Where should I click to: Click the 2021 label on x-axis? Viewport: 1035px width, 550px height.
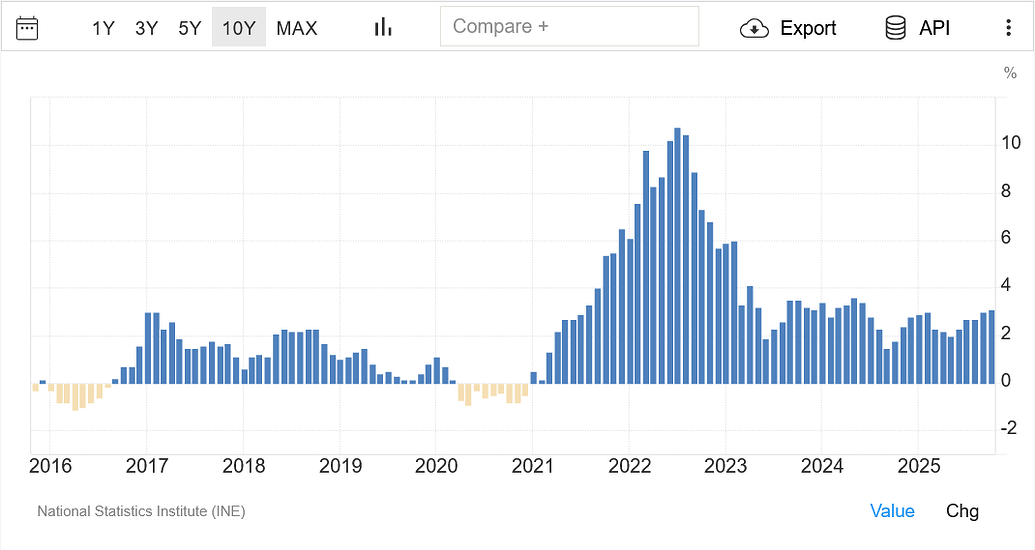click(x=532, y=466)
